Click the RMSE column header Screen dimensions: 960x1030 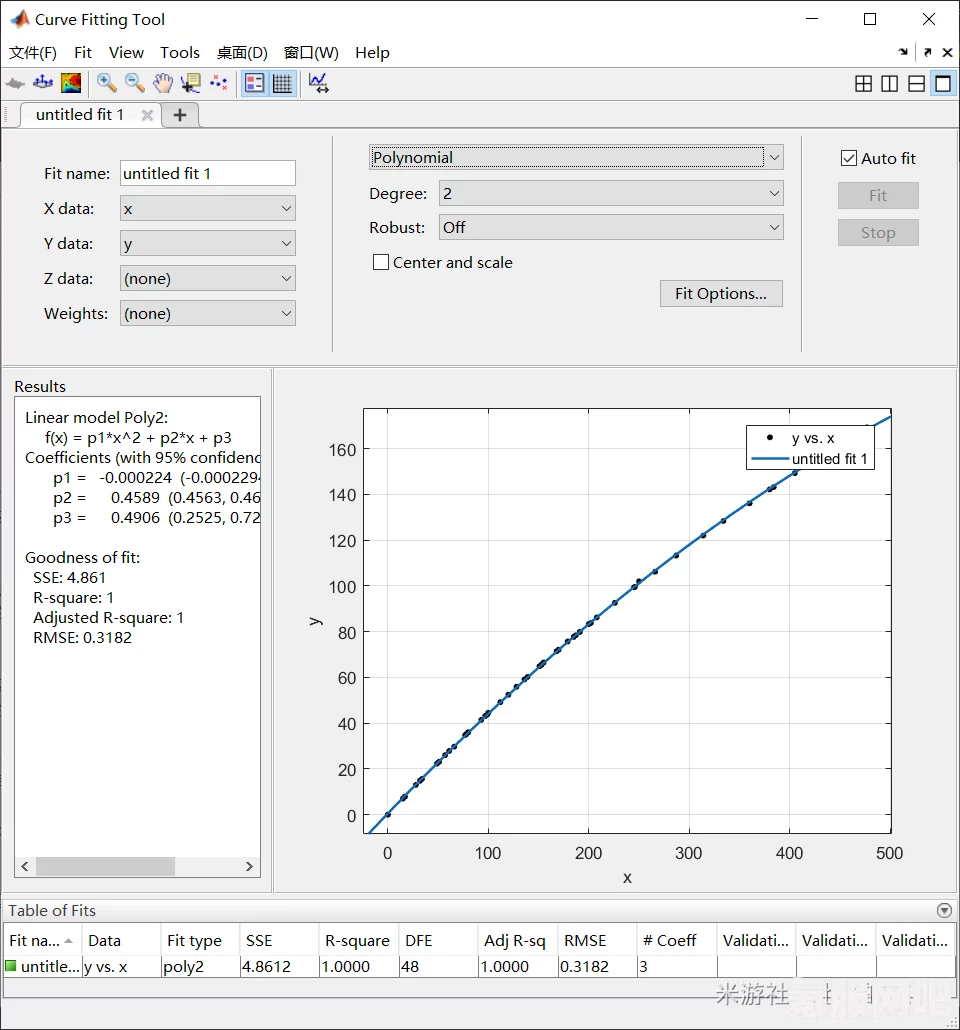tap(597, 941)
